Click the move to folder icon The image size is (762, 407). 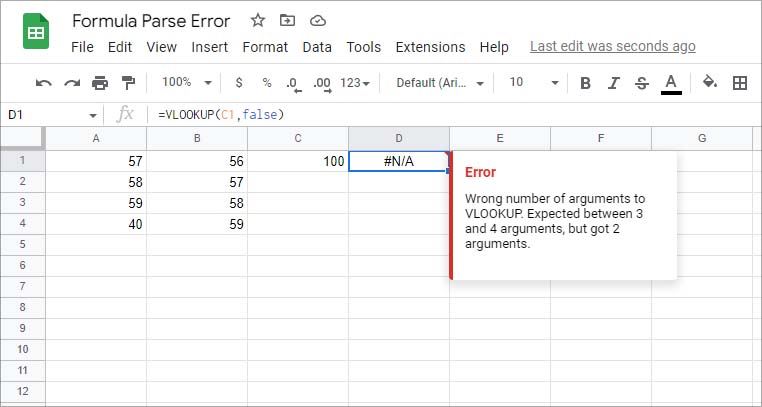[288, 20]
